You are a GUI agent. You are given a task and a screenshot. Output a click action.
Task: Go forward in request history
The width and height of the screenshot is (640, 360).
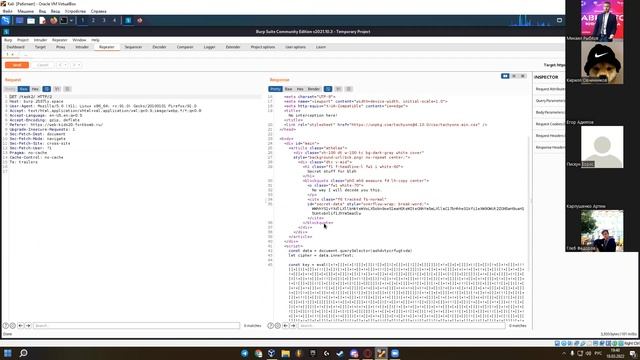[74, 65]
